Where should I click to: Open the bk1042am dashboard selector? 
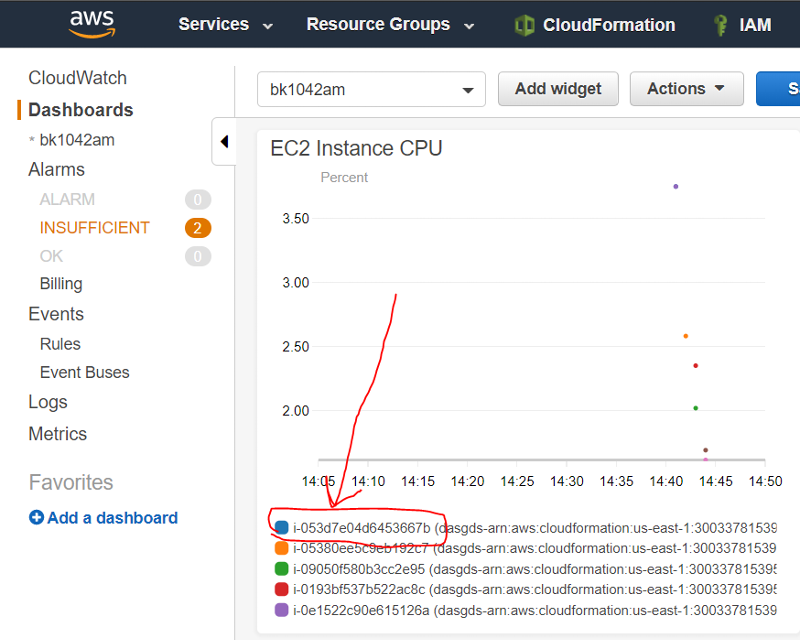[x=371, y=89]
